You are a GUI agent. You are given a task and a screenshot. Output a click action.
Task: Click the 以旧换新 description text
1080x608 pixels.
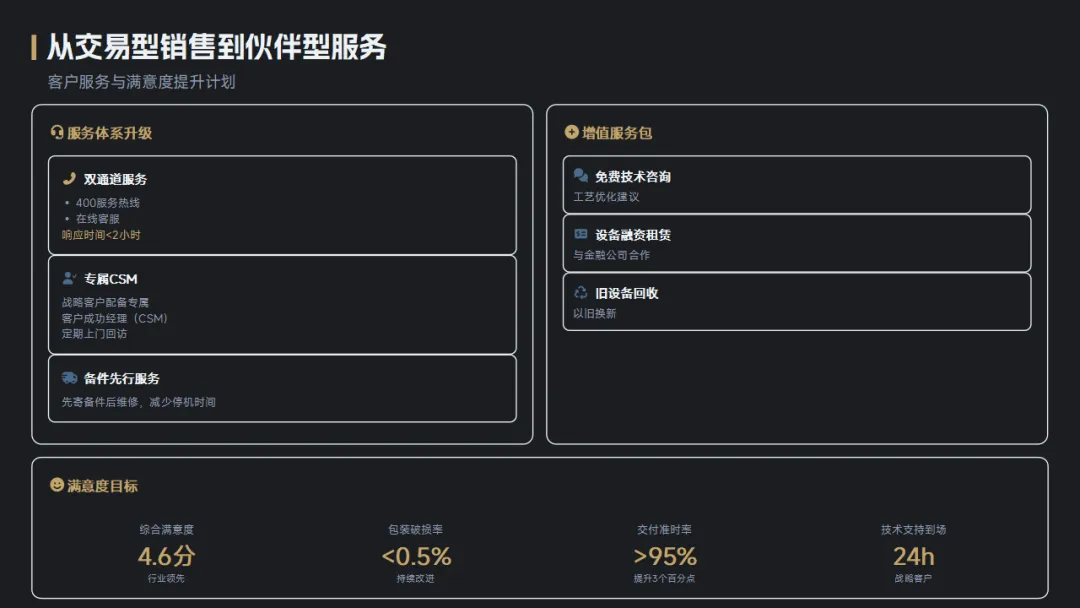[595, 313]
